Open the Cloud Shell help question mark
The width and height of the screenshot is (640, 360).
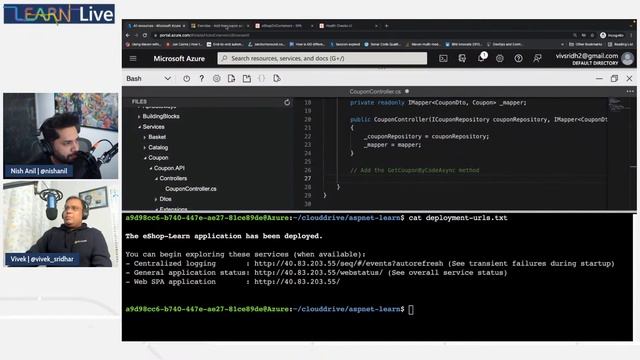[x=202, y=78]
